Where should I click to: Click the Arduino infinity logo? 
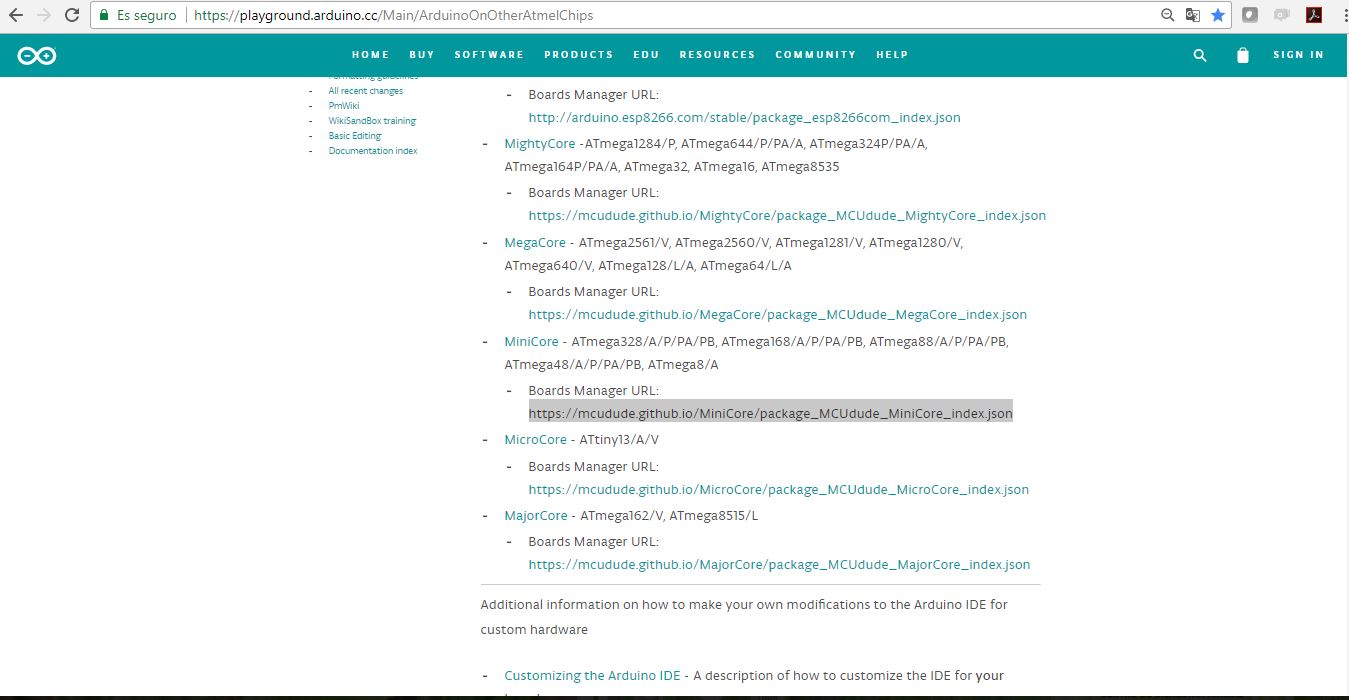(37, 56)
